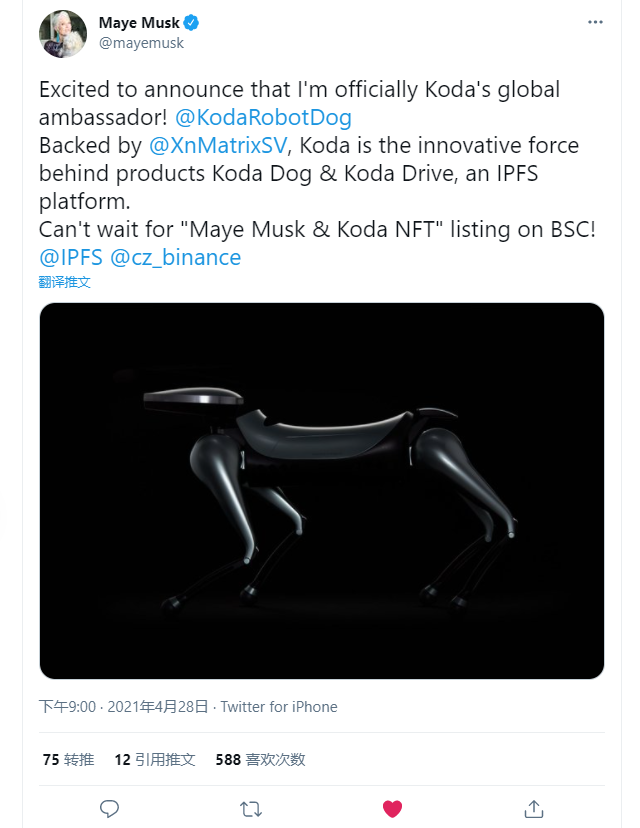640x828 pixels.
Task: Open the @IPFS mention link
Action: [x=71, y=257]
